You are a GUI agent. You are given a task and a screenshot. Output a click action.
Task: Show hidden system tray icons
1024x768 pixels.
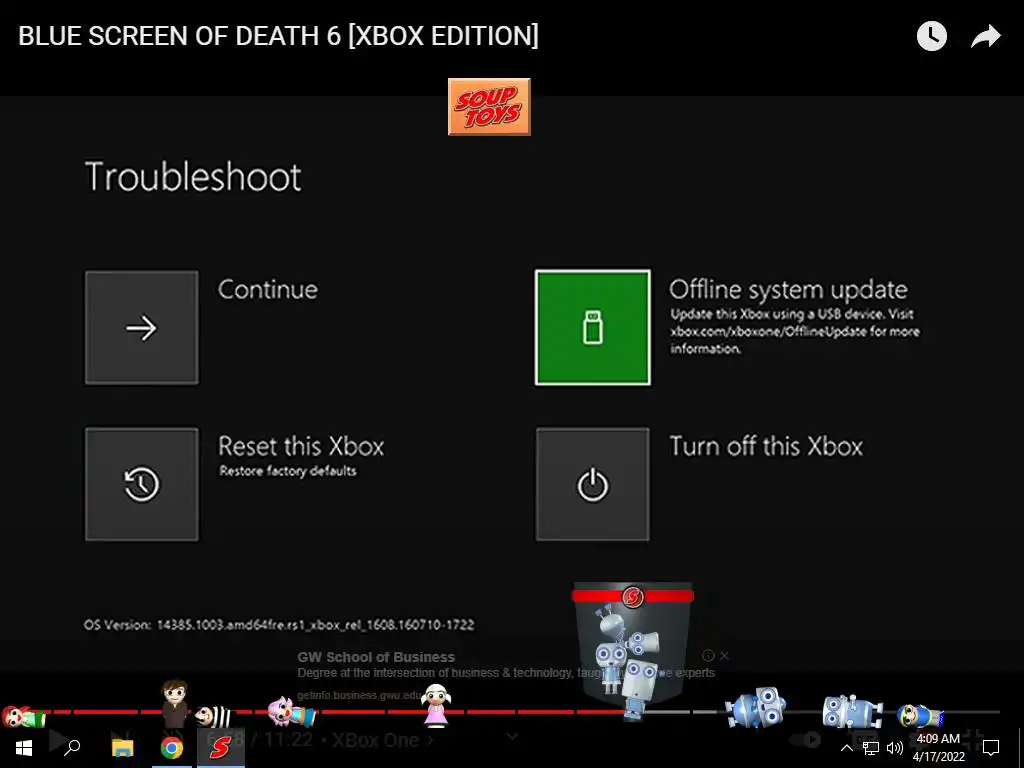point(846,748)
